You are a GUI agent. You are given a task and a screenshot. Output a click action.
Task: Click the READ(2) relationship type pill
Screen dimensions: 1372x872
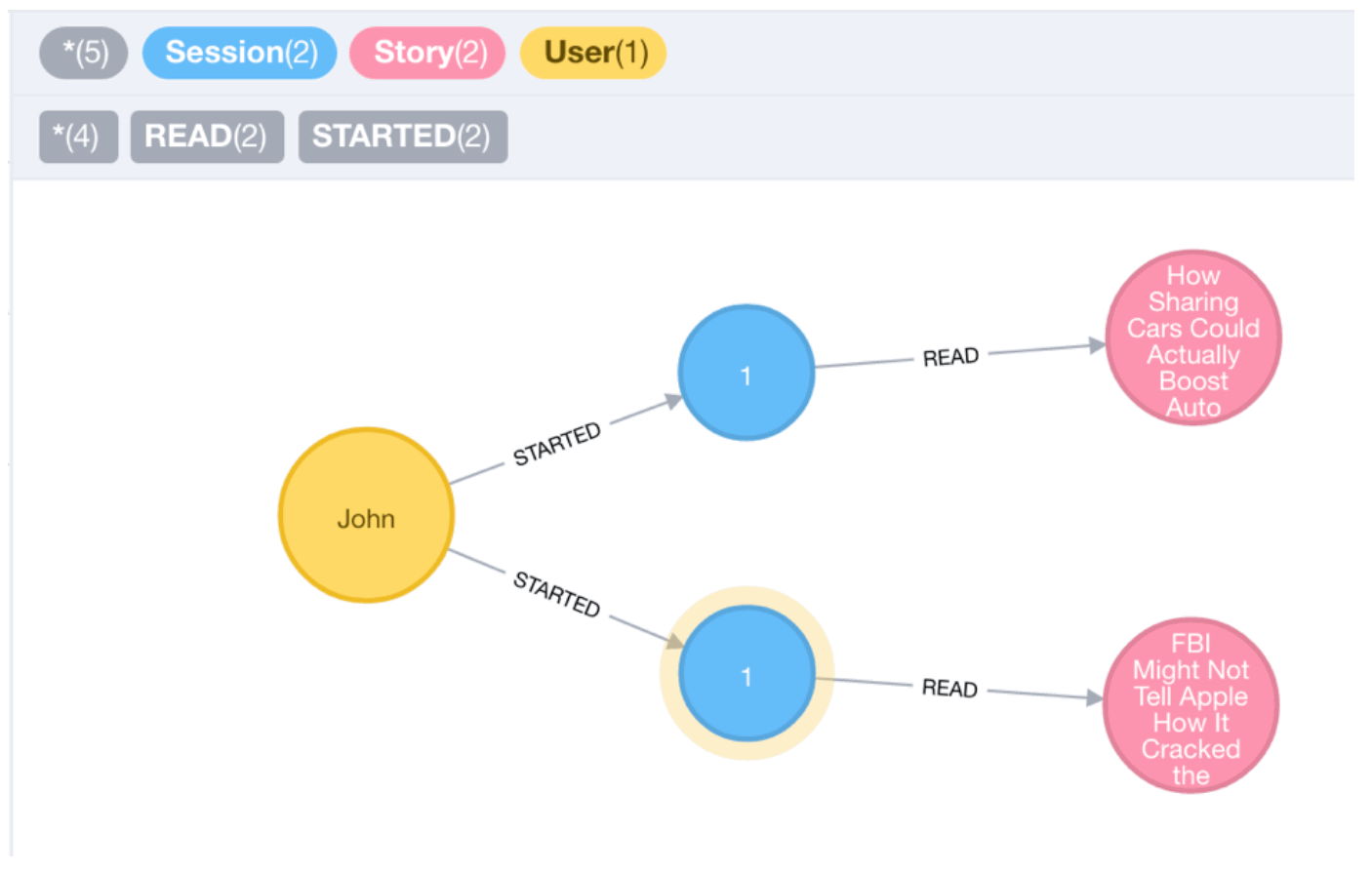tap(207, 137)
